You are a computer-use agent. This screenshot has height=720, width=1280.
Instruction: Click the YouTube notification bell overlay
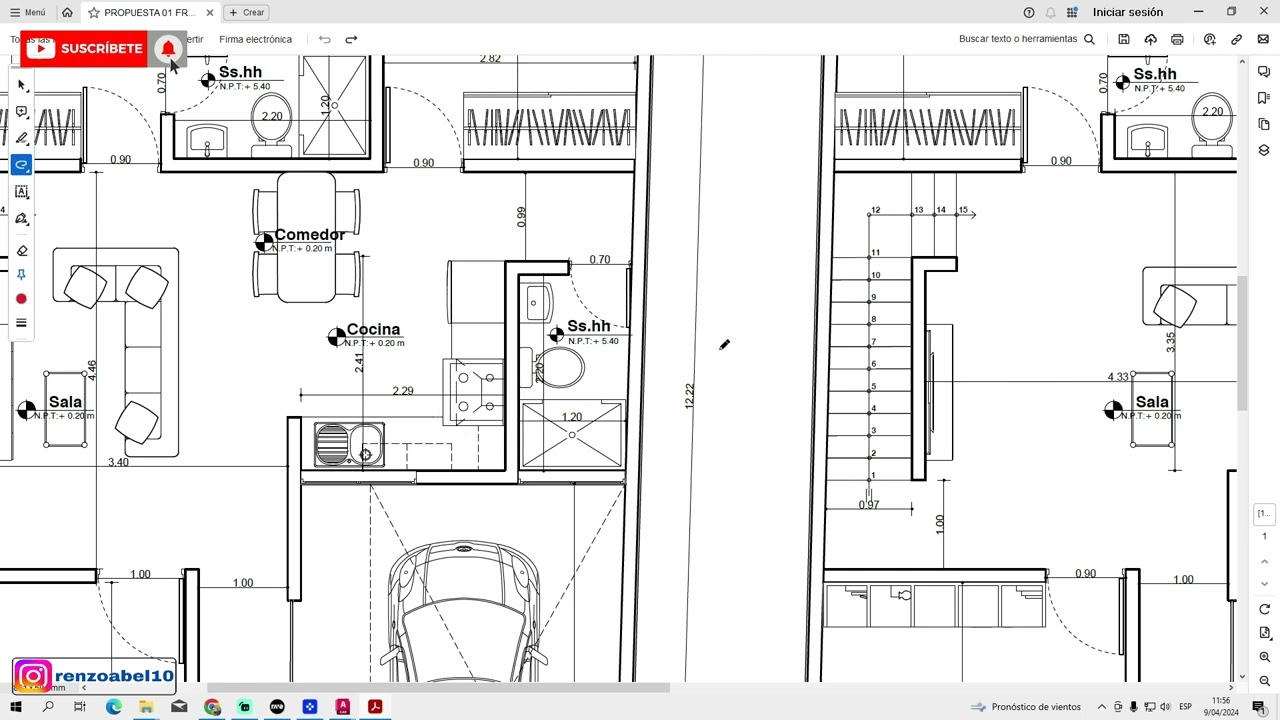point(168,48)
